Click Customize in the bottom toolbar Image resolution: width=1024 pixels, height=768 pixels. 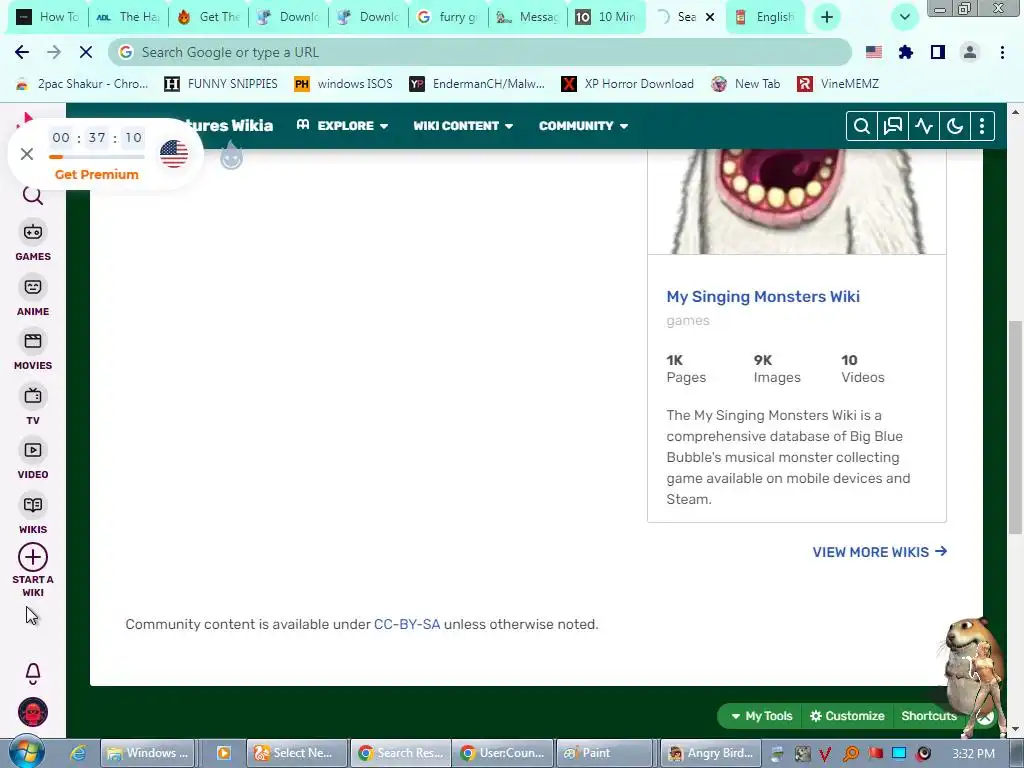pyautogui.click(x=847, y=716)
